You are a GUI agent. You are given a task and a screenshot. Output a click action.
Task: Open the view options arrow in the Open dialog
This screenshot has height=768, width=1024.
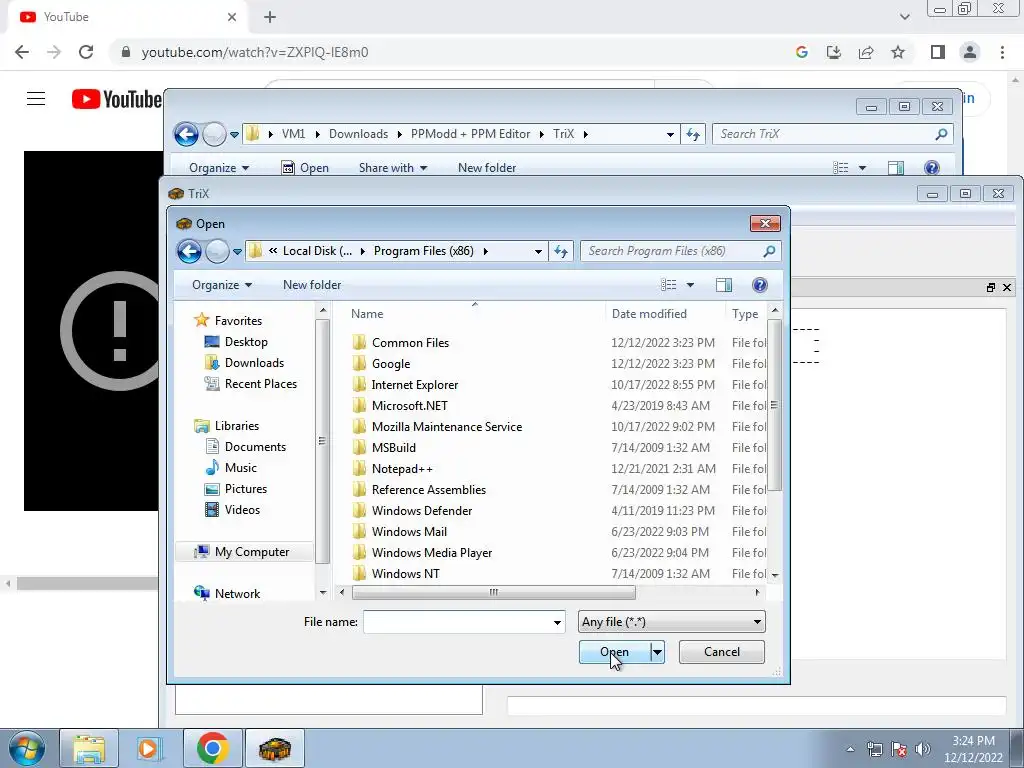tap(690, 285)
